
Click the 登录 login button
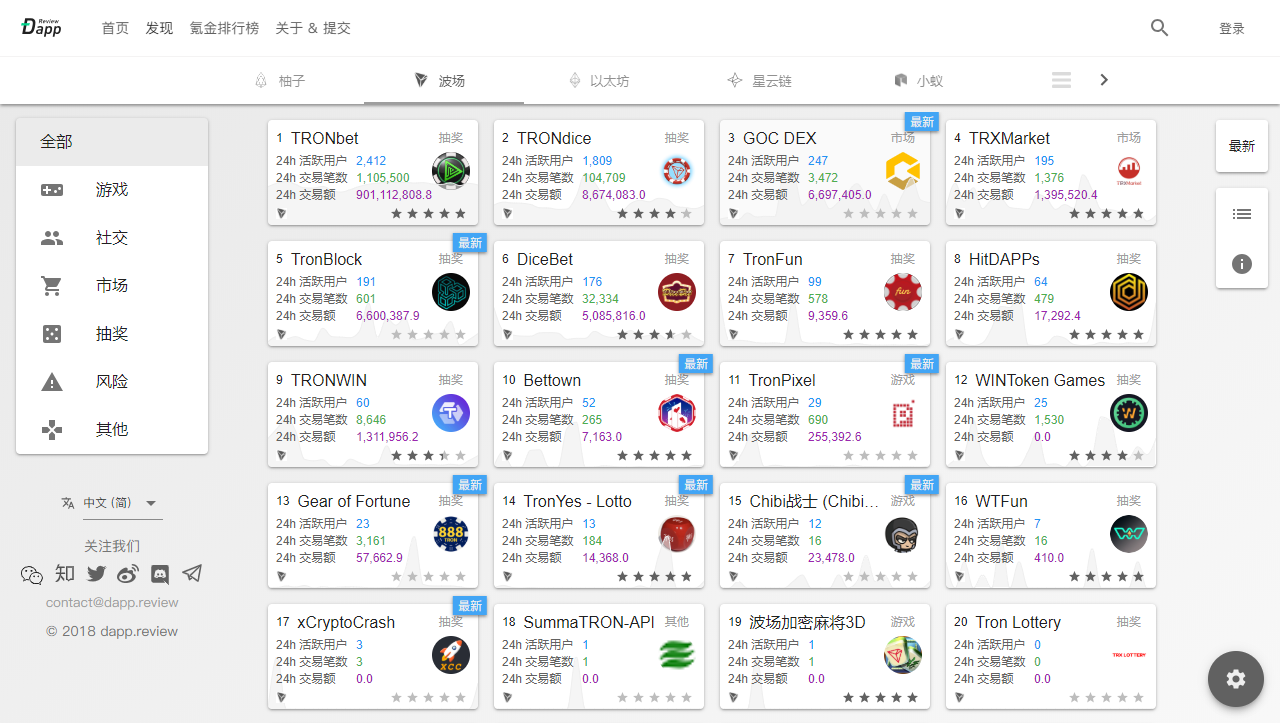[1232, 28]
